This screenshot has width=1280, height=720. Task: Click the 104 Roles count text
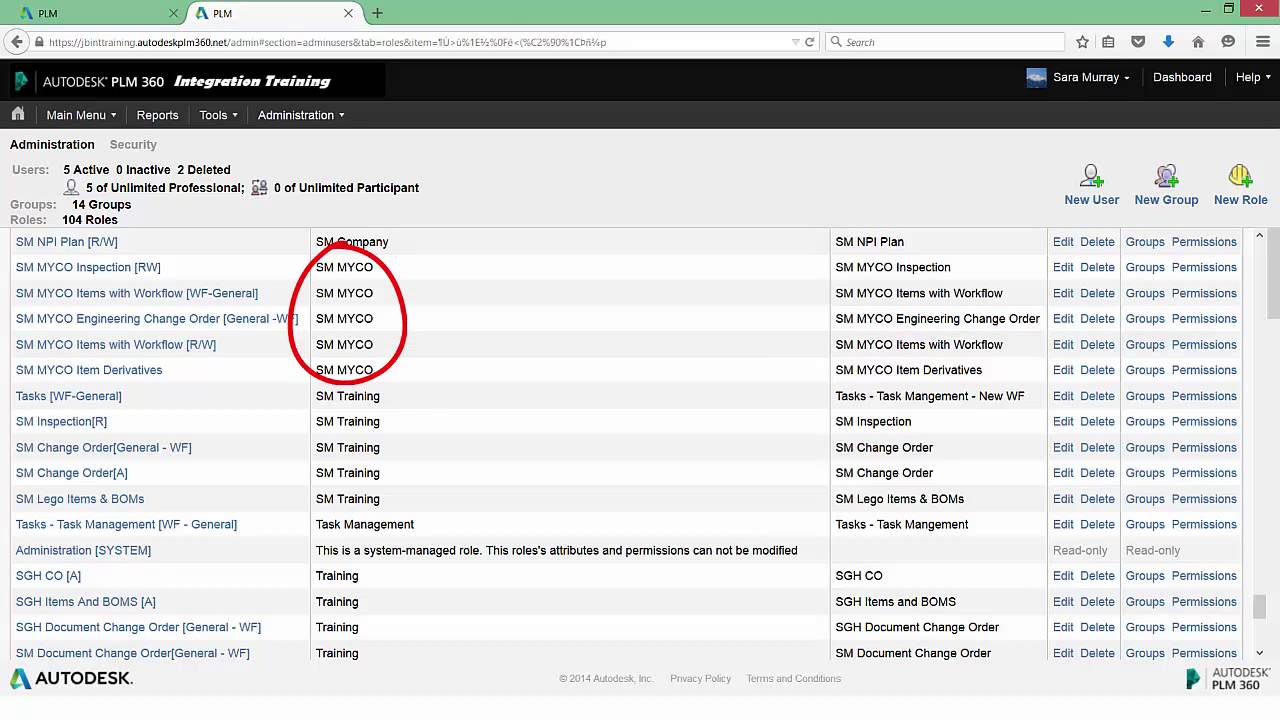pyautogui.click(x=90, y=220)
